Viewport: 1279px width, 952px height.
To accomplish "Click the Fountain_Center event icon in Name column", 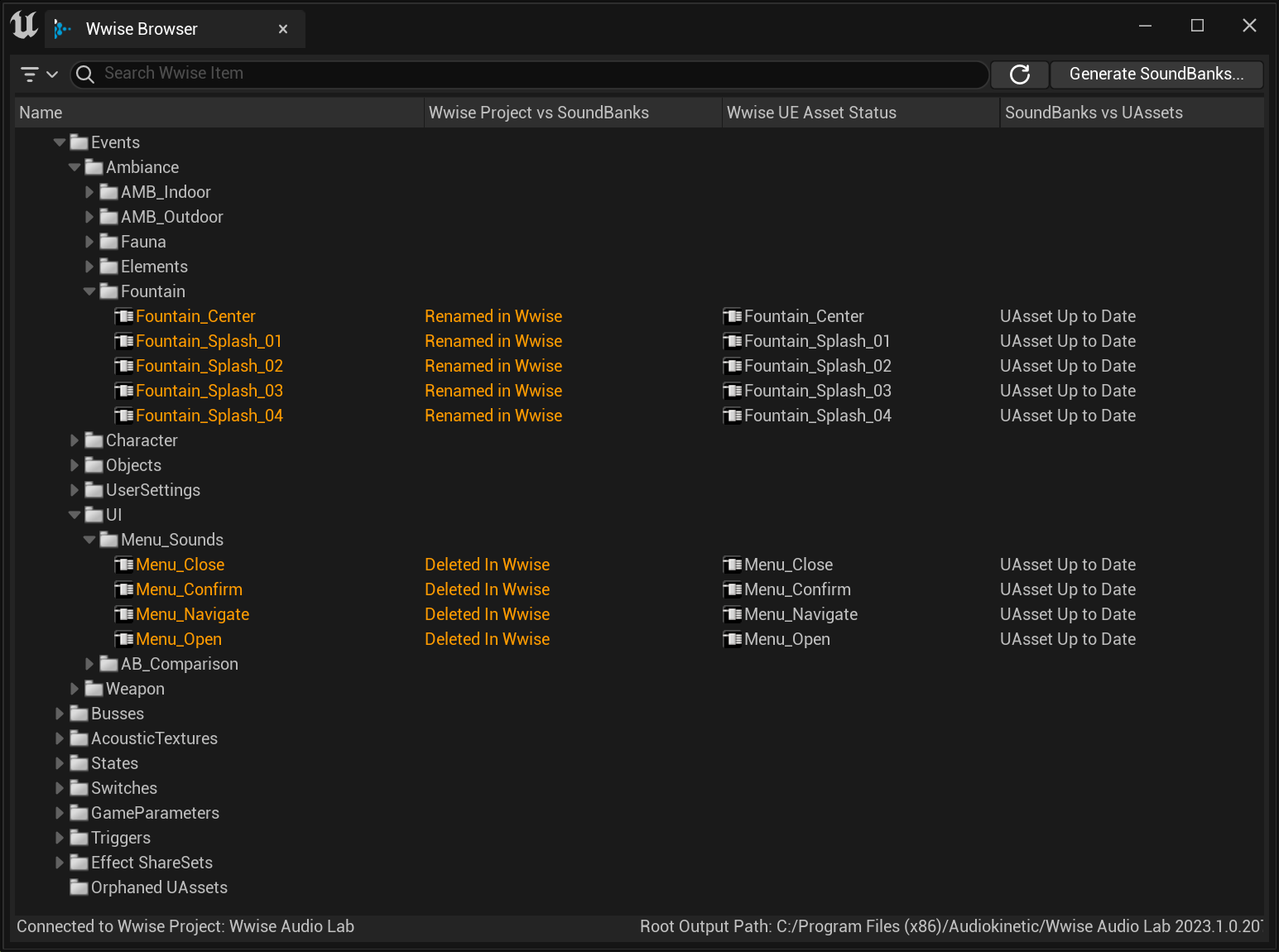I will coord(124,316).
